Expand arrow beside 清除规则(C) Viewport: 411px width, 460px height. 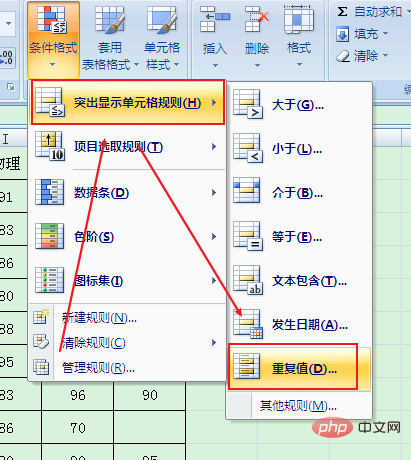[214, 342]
